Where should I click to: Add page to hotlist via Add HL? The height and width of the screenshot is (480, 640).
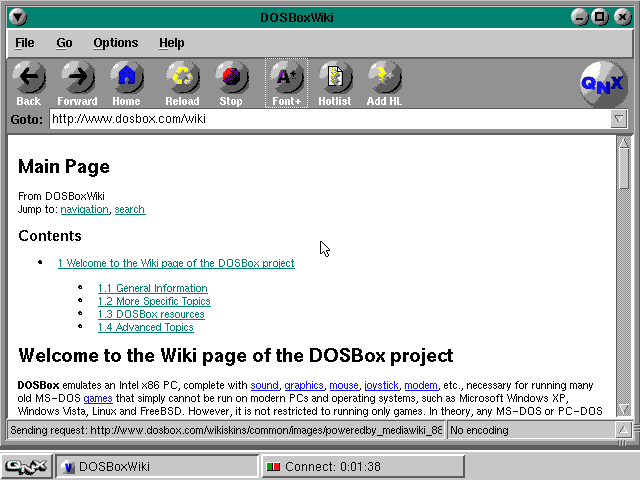click(x=384, y=77)
